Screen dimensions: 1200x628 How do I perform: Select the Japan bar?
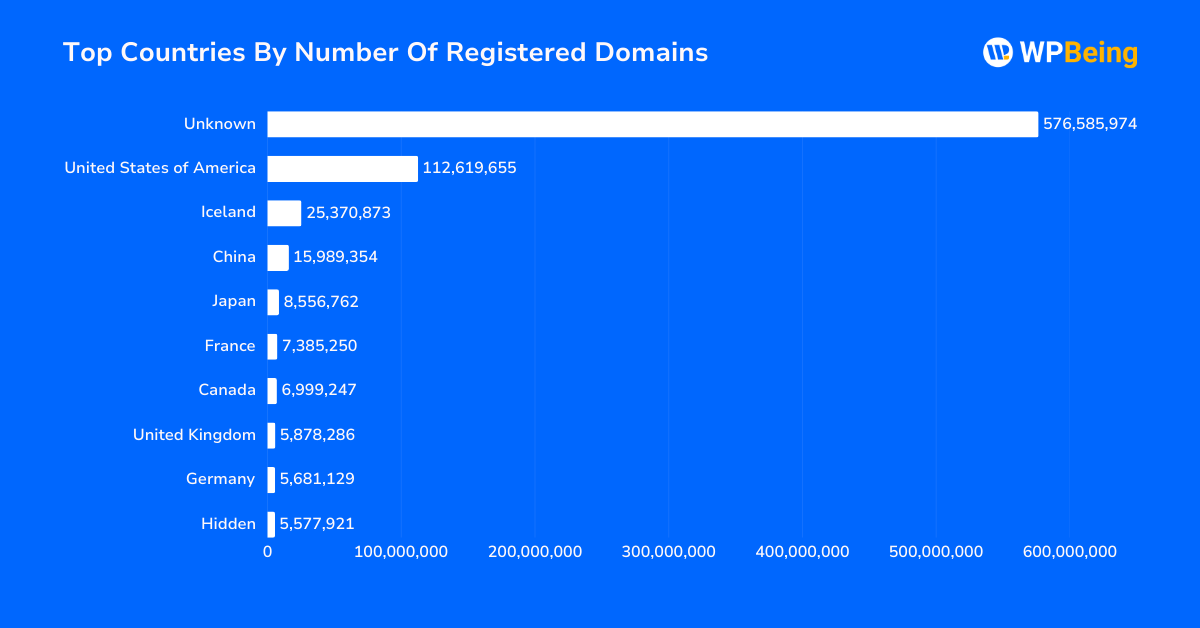[x=272, y=301]
